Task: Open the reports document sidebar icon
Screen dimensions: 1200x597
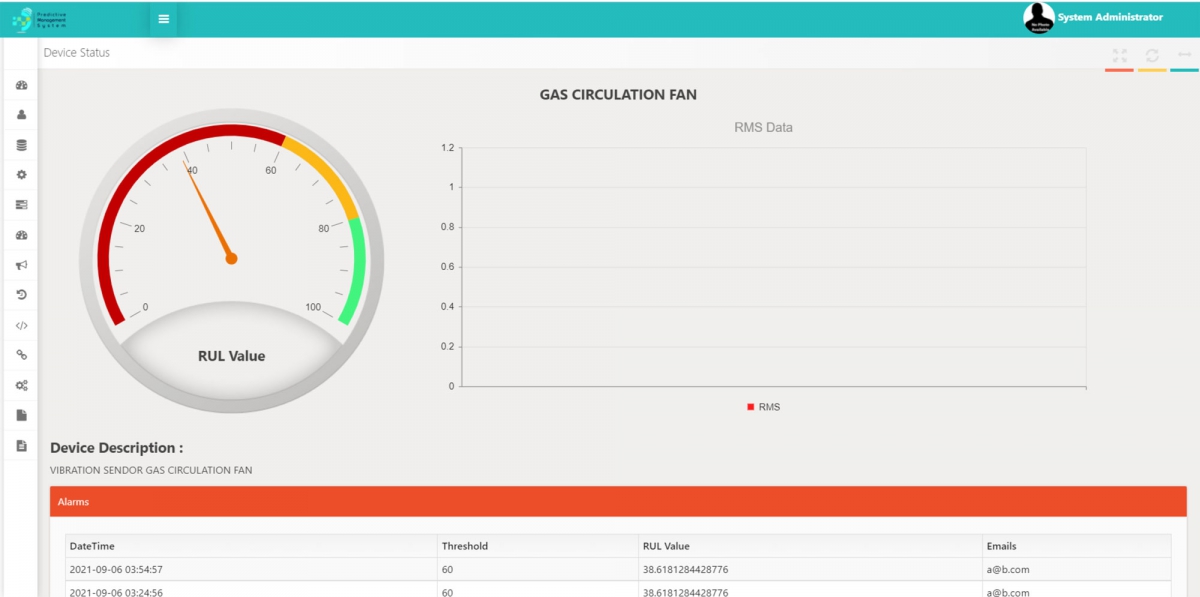Action: click(19, 414)
